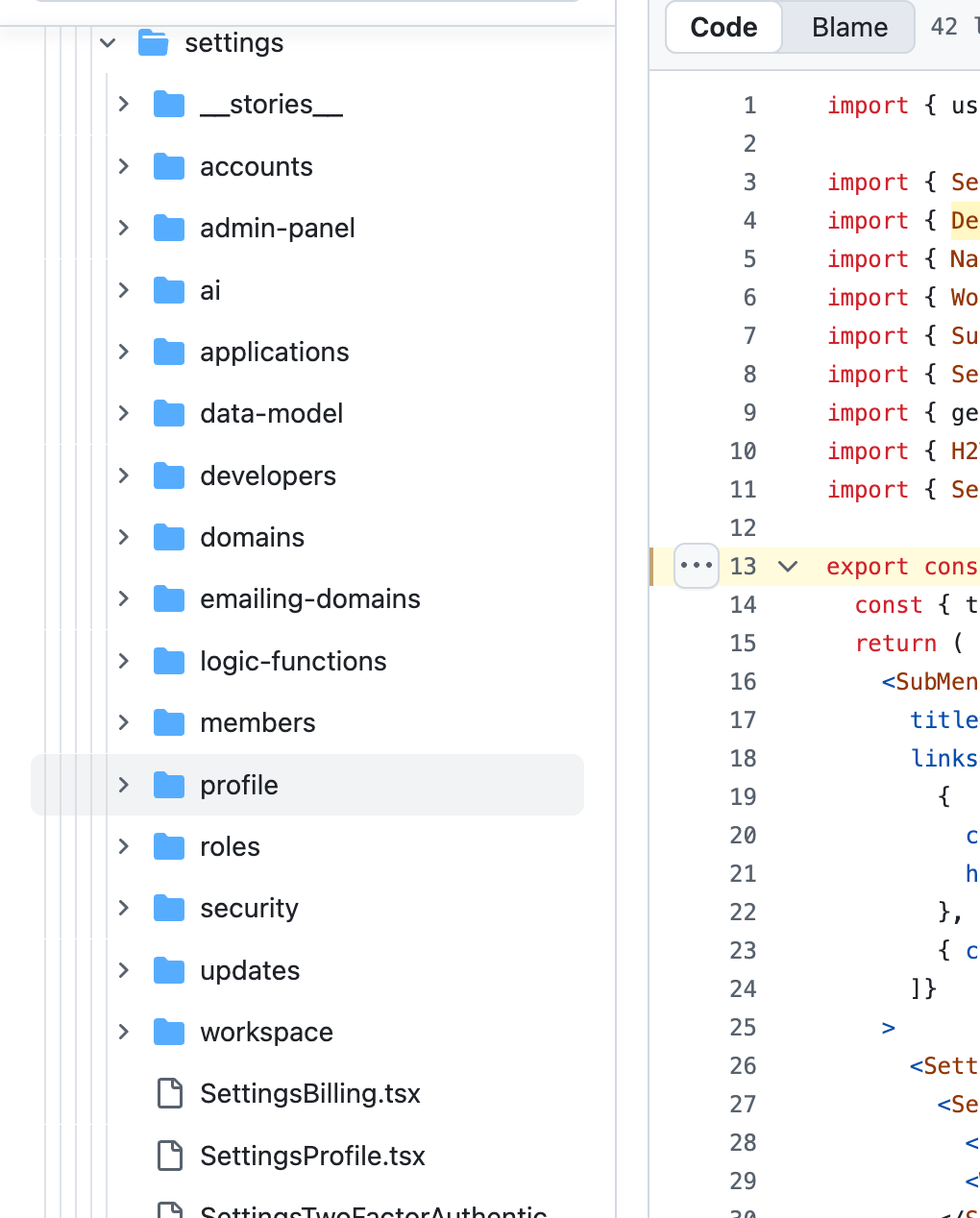
Task: Expand the __stories__ folder chevron
Action: click(123, 104)
